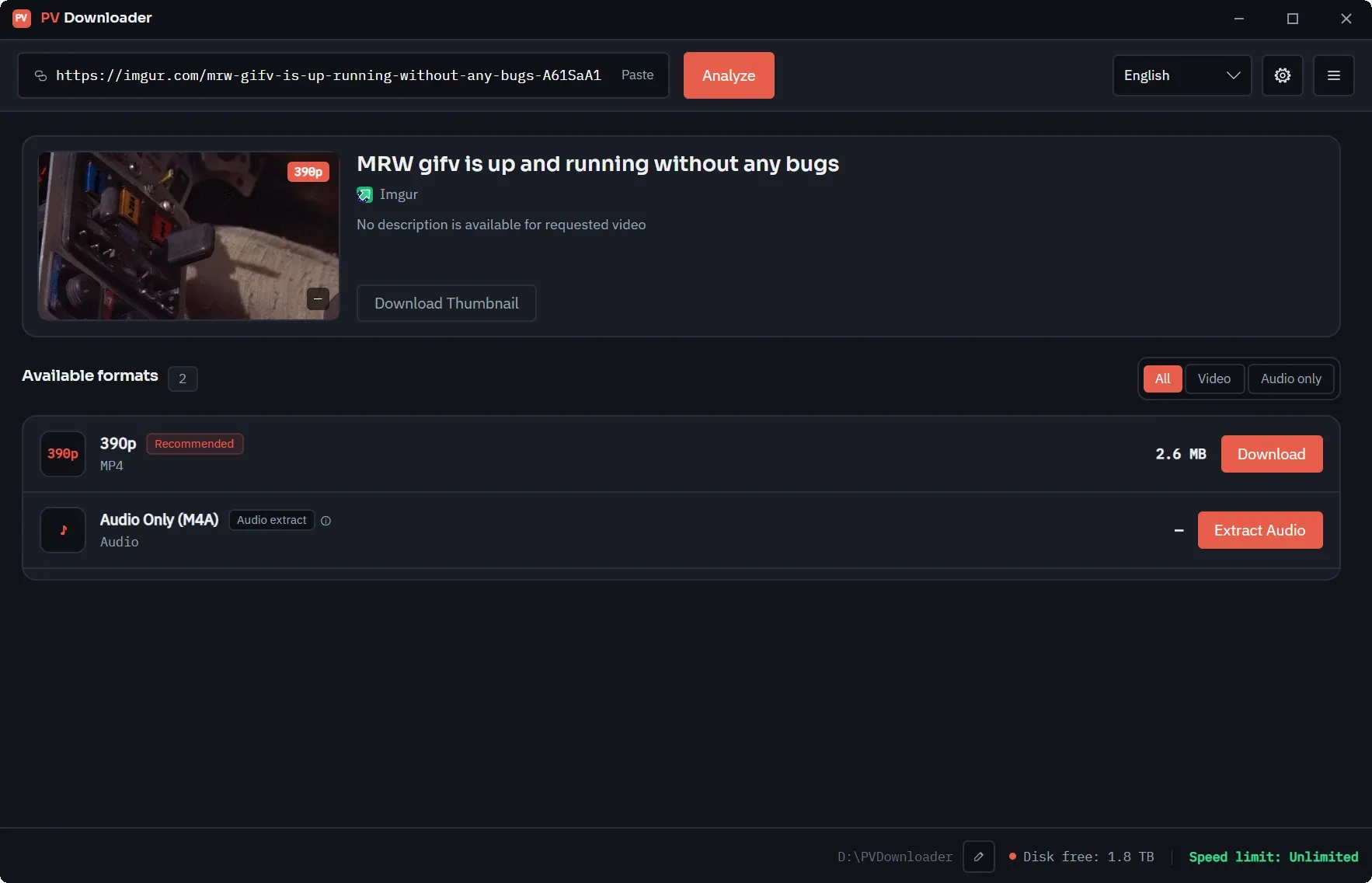Click the Paste button in URL bar
The image size is (1372, 883).
point(637,75)
